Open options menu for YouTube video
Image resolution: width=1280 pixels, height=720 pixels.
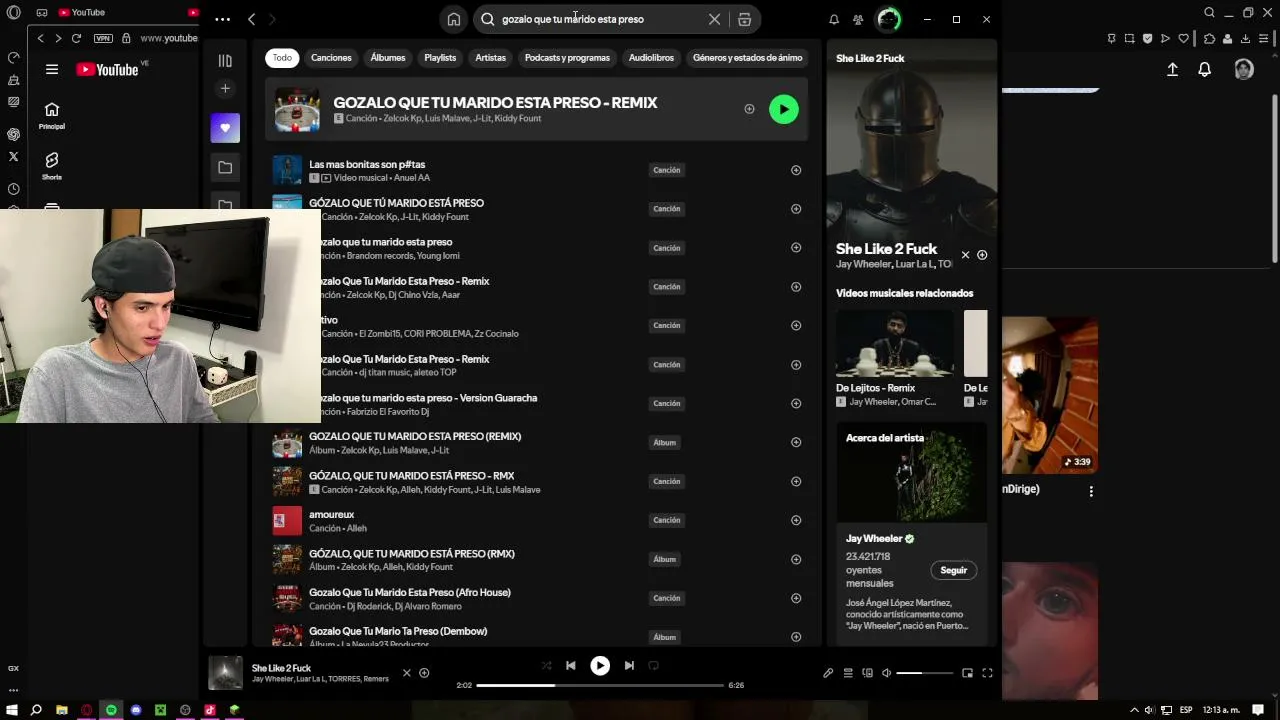click(1091, 491)
